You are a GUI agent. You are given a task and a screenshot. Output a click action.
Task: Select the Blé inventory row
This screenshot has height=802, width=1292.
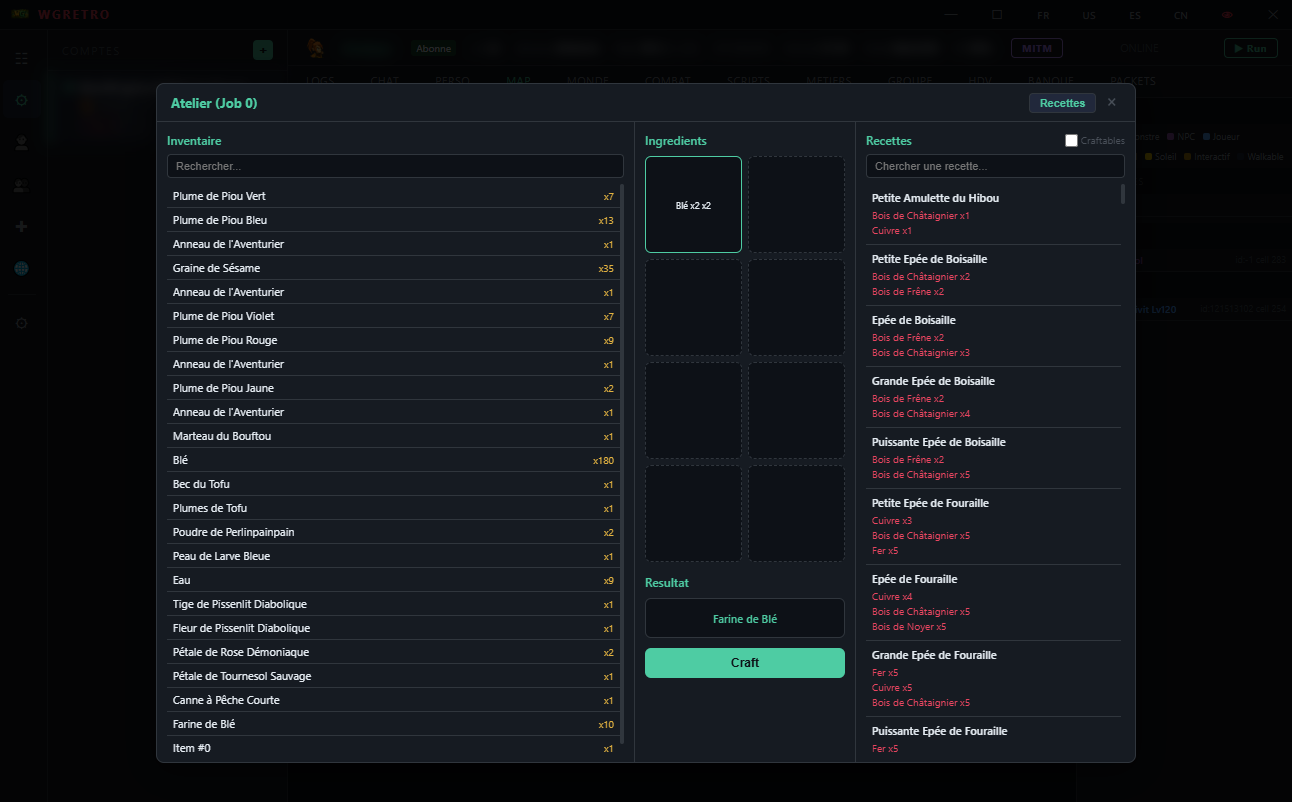pyautogui.click(x=394, y=460)
